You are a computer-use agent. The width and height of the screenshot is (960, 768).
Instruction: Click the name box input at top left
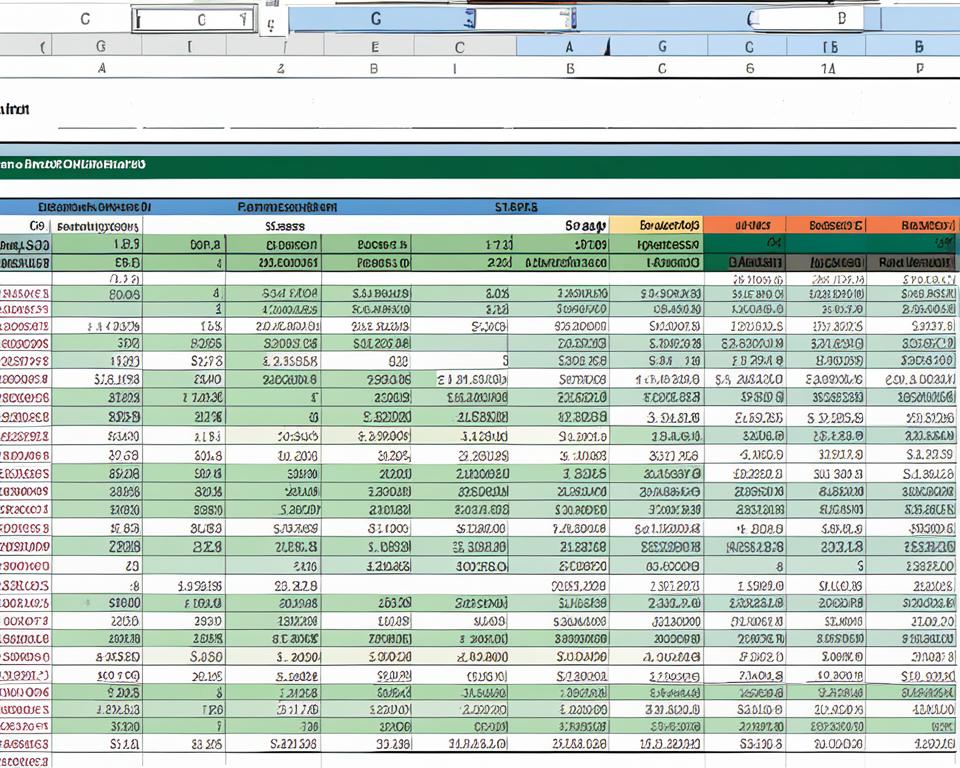tap(193, 20)
